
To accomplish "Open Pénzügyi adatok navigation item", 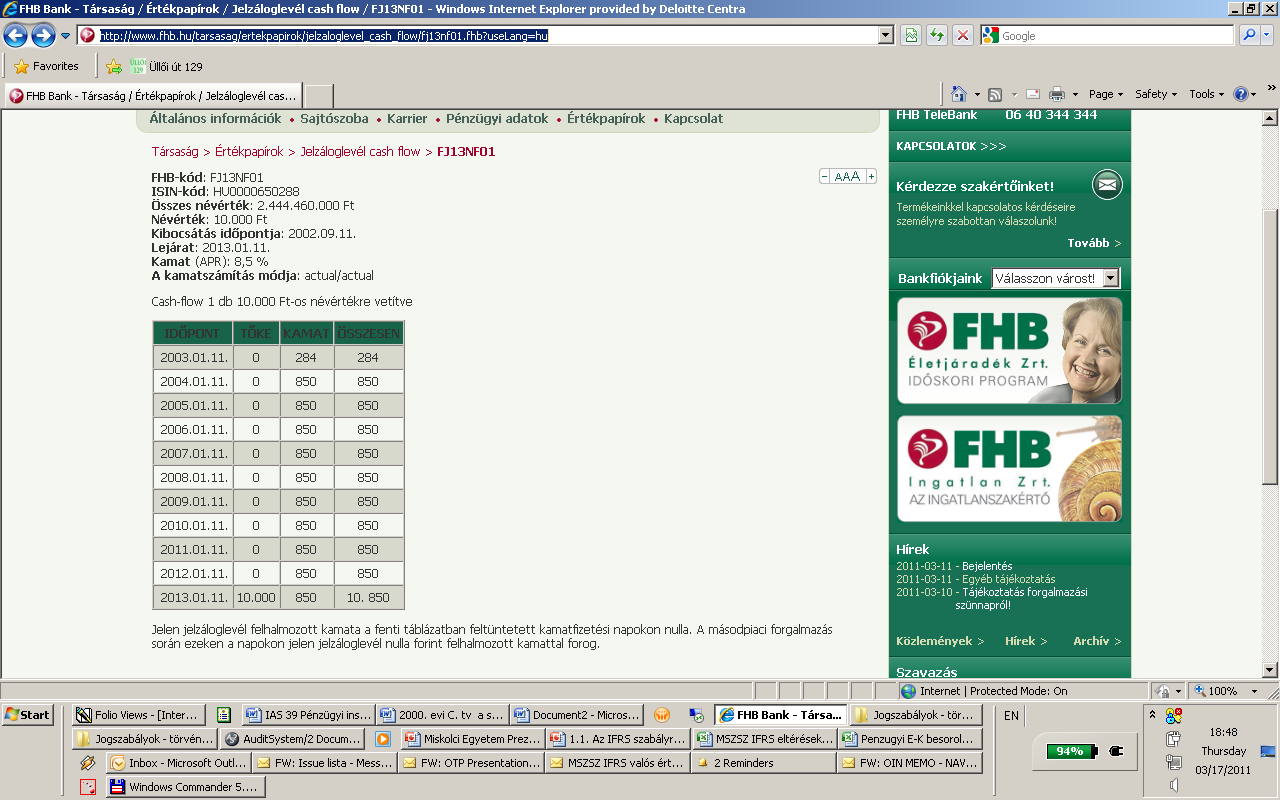I will [497, 118].
